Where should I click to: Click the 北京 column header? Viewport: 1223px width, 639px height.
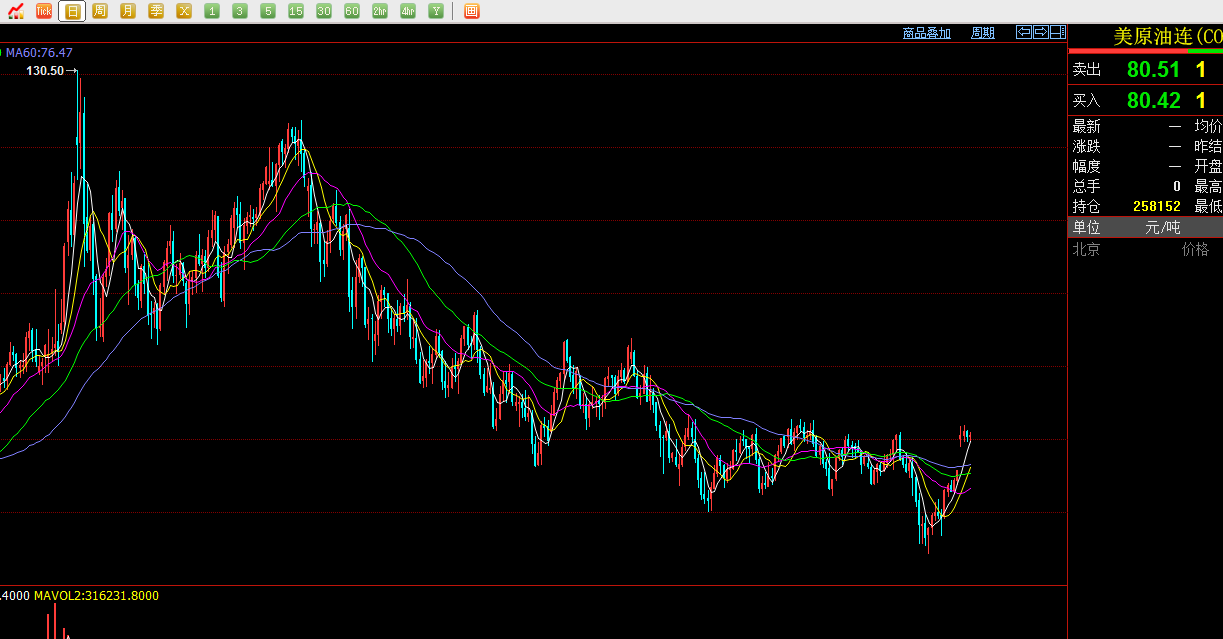(1087, 249)
